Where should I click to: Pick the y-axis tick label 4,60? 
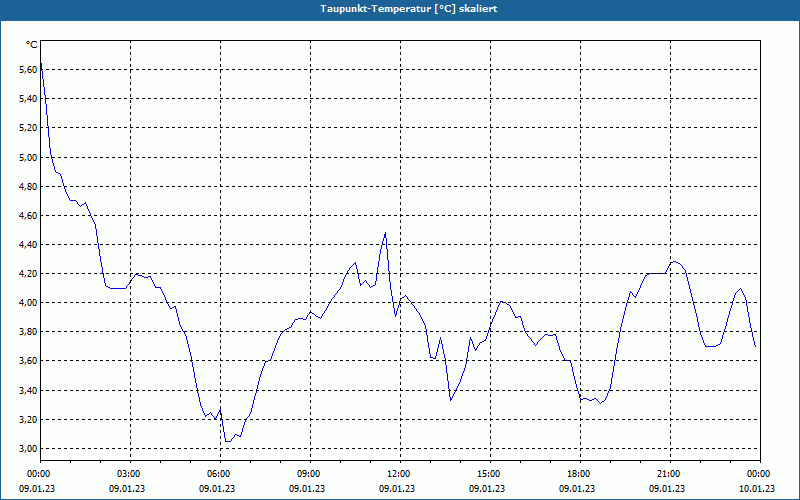28,215
